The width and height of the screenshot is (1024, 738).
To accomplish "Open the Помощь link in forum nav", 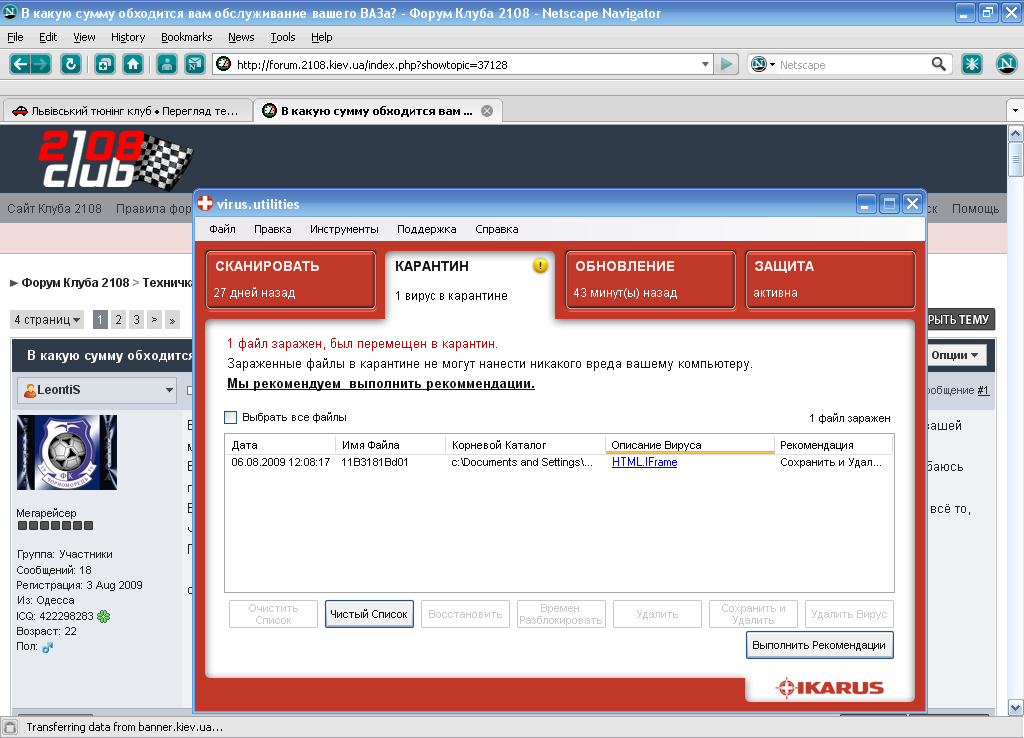I will pos(975,208).
